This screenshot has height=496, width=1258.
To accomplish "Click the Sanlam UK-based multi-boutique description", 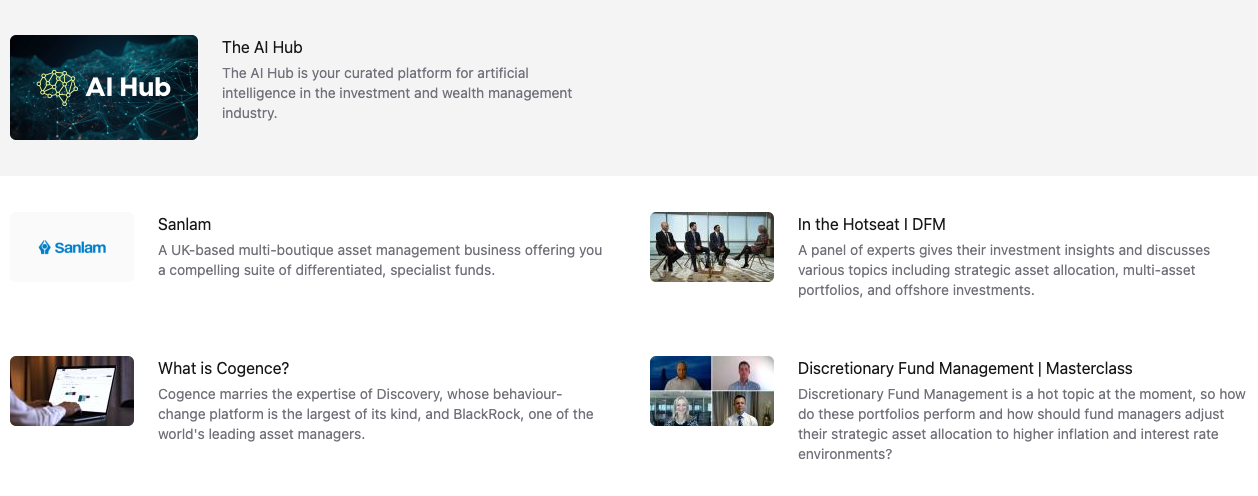I will click(x=380, y=260).
